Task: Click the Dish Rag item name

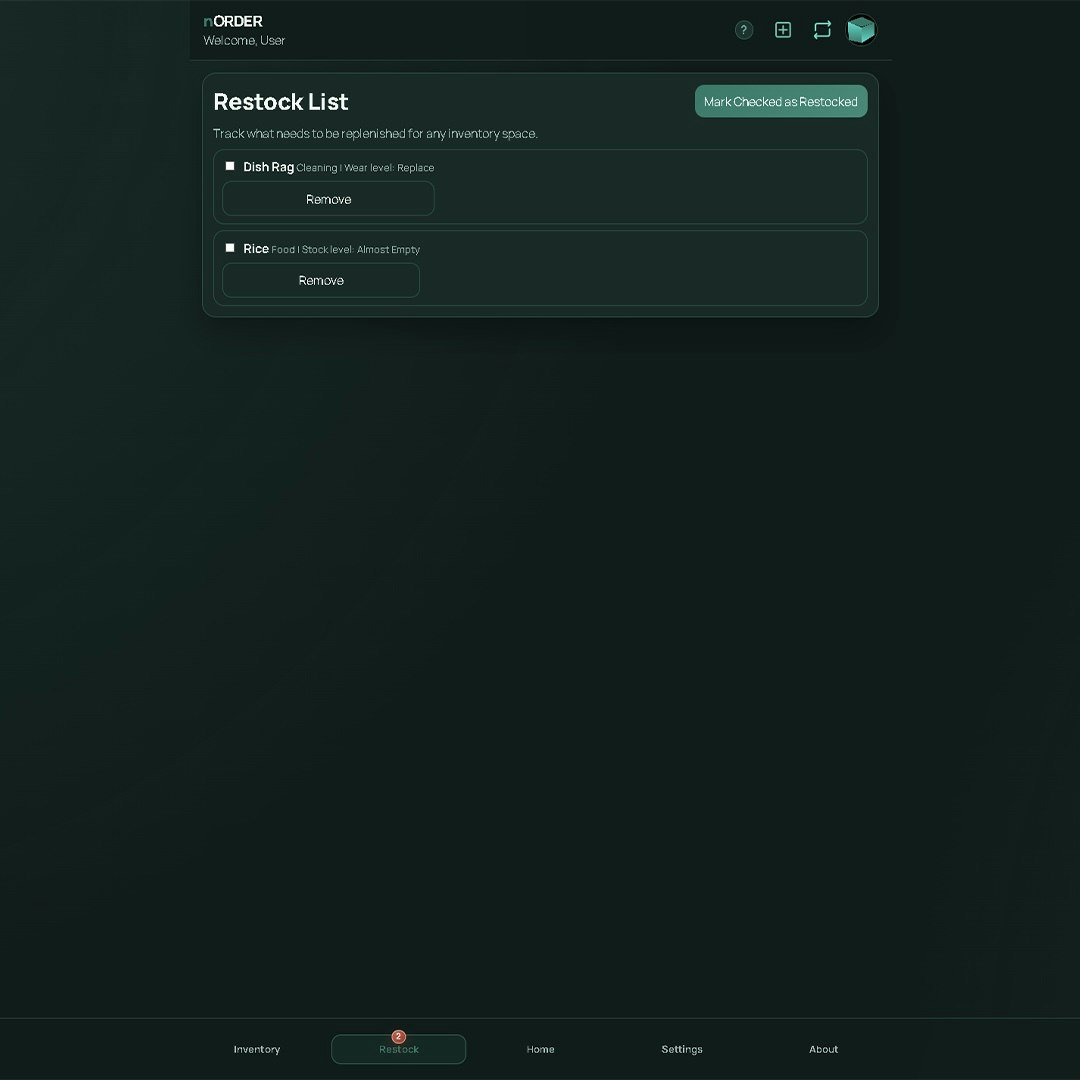Action: tap(269, 167)
